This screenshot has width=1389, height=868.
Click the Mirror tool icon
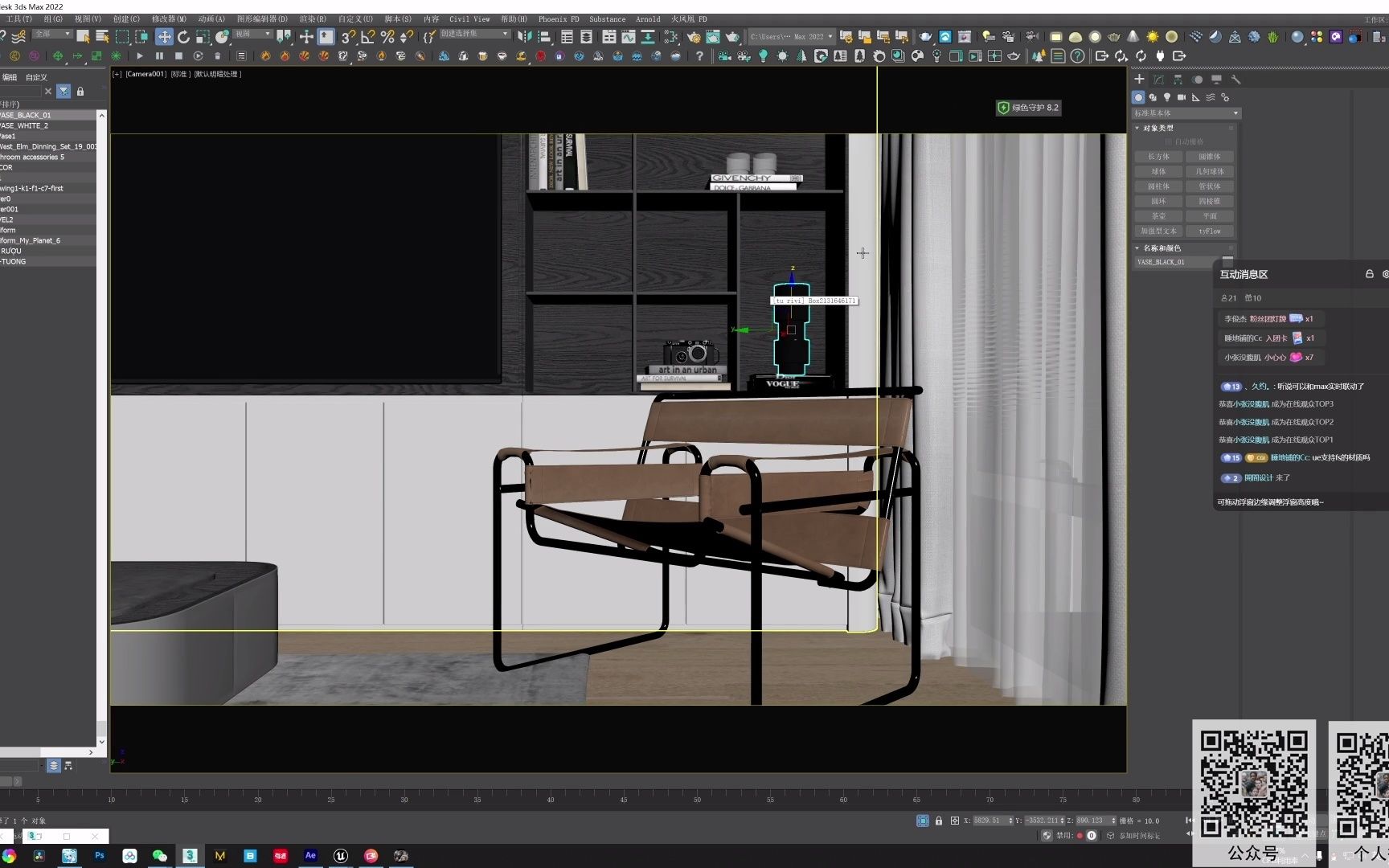click(524, 37)
